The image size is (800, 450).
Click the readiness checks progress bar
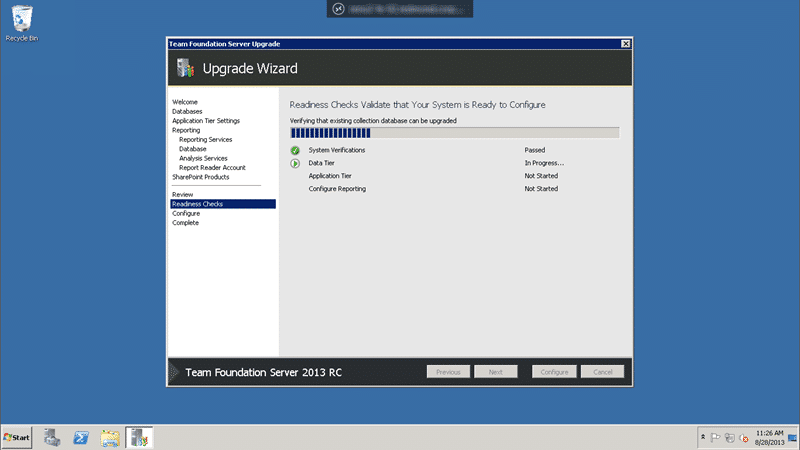tap(454, 133)
